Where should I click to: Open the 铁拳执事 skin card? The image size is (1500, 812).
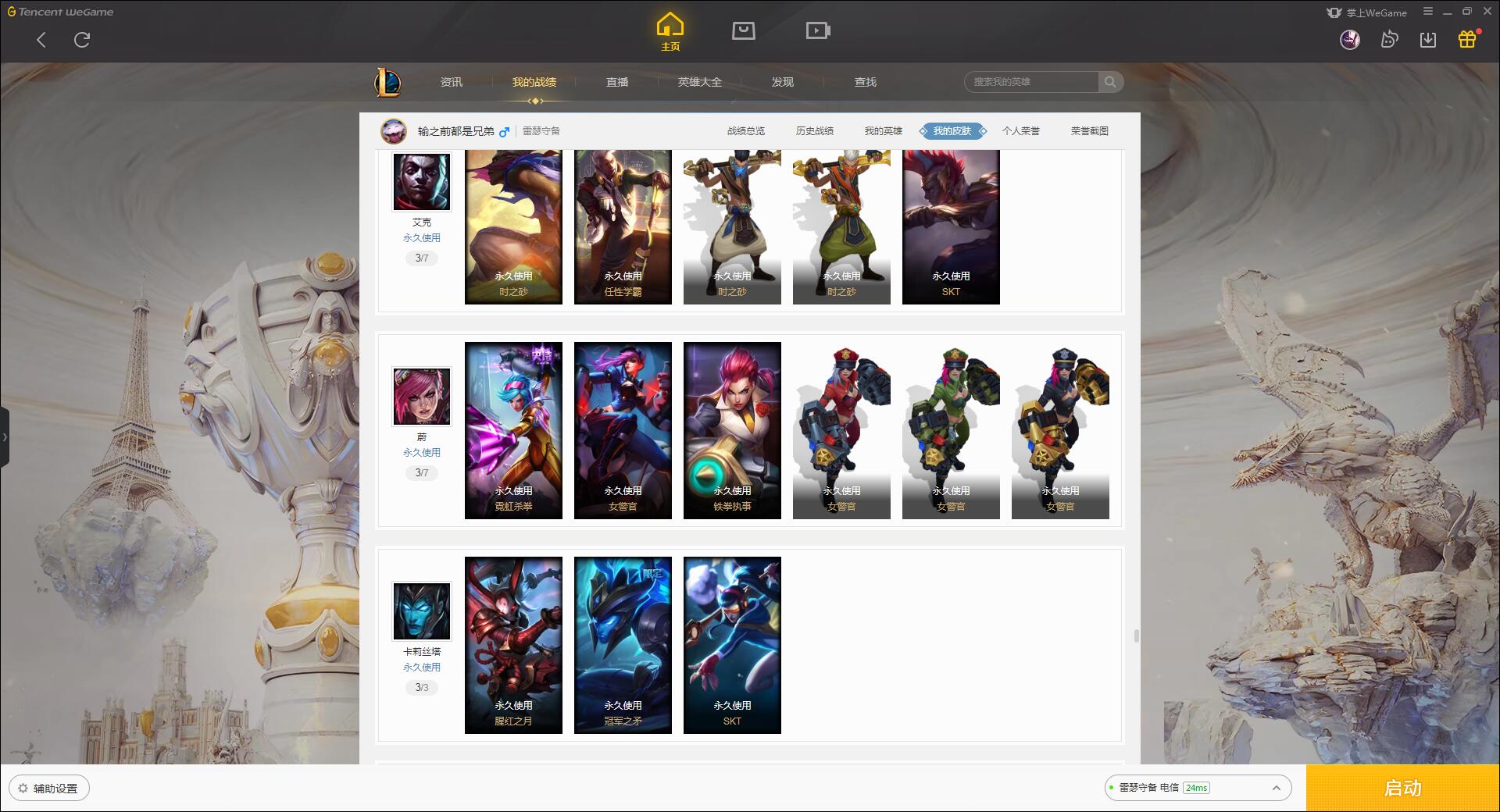(732, 430)
